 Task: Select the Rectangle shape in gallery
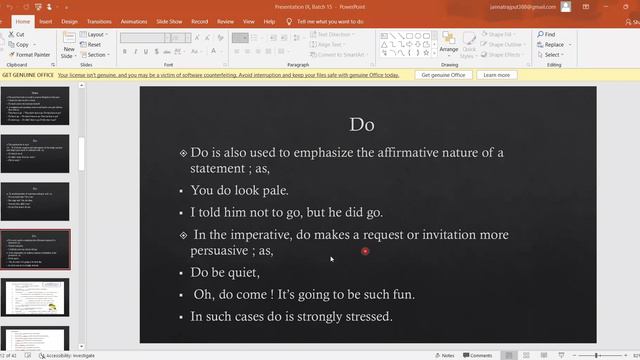coord(409,36)
